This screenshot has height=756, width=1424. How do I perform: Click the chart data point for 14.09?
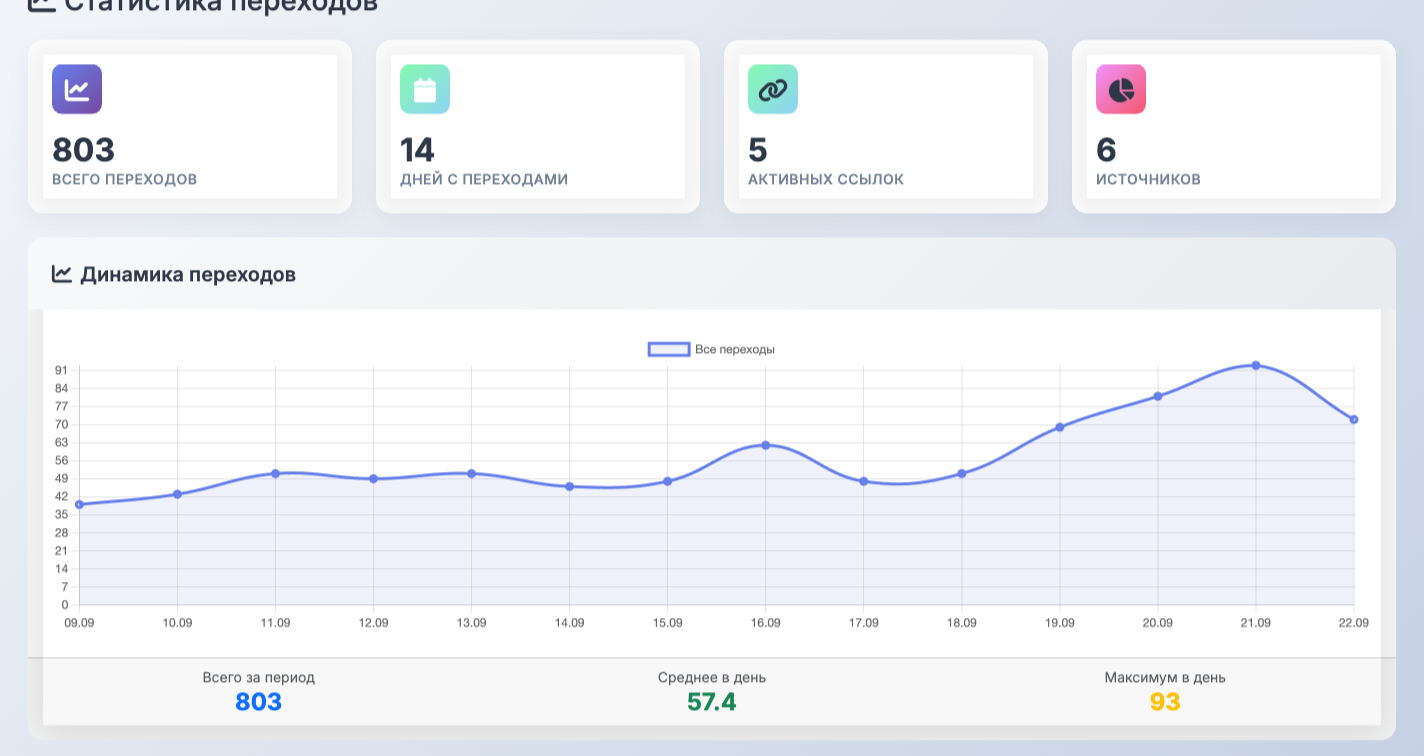[570, 486]
